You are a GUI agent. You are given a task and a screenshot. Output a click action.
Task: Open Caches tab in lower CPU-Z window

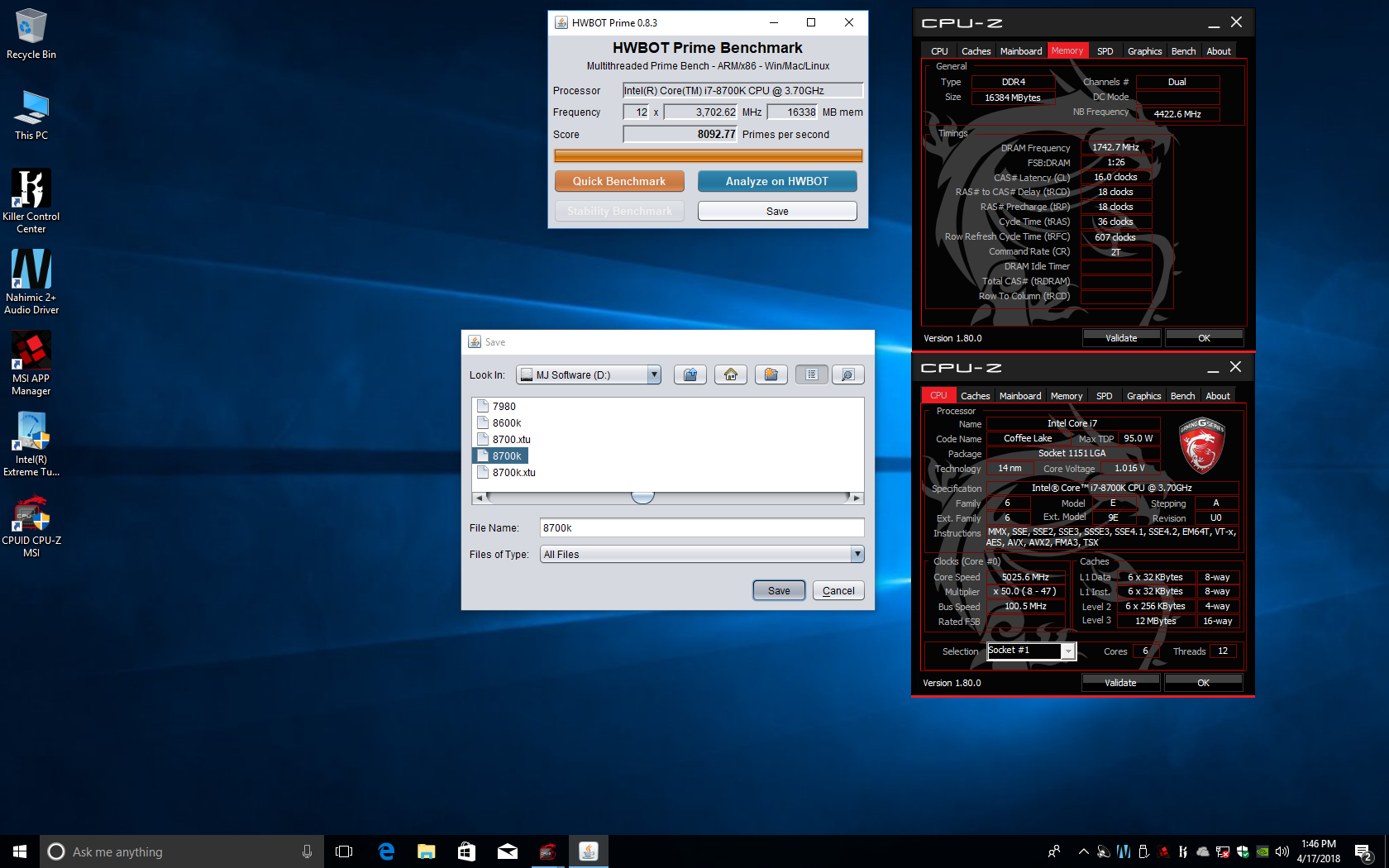point(975,395)
